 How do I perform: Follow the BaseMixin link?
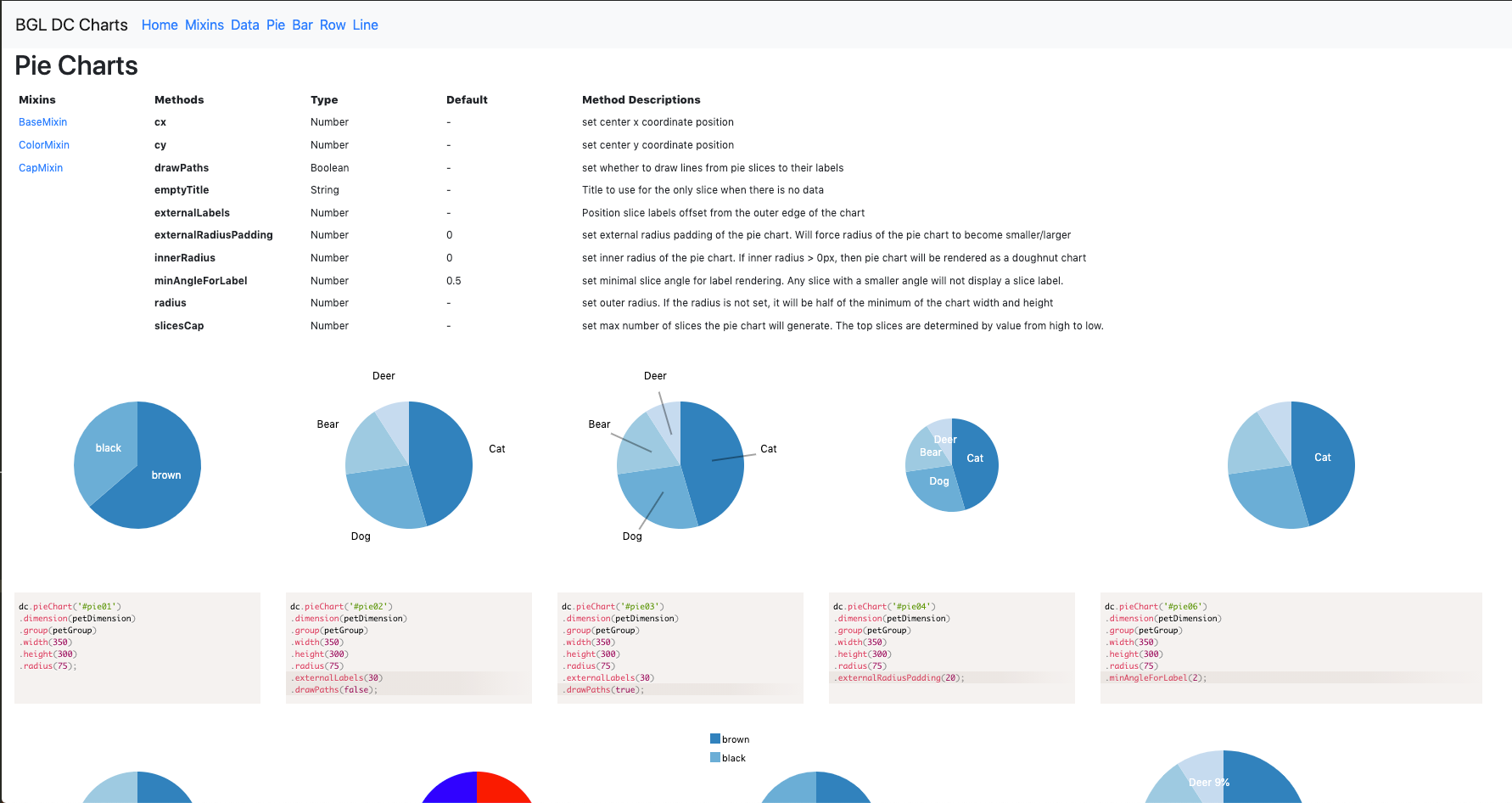coord(42,122)
